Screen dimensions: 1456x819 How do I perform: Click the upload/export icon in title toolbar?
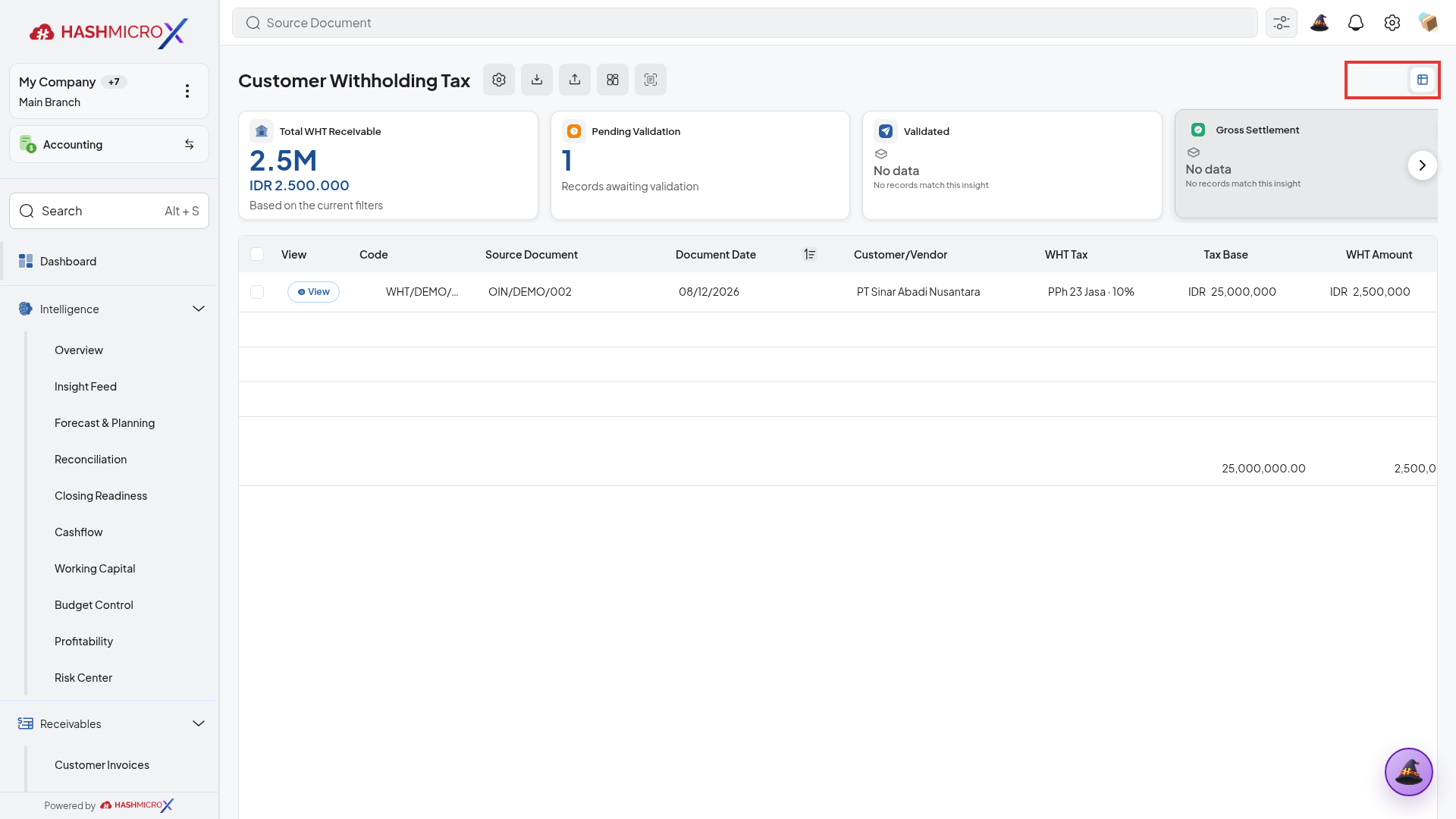[x=575, y=80]
